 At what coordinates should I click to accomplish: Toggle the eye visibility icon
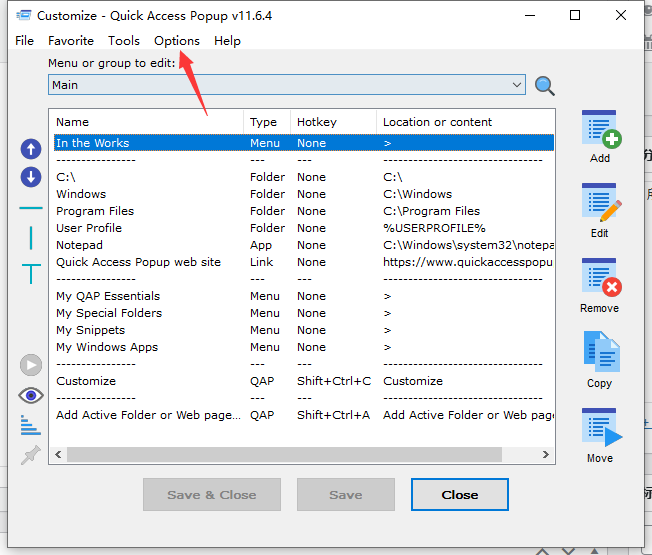[x=31, y=395]
